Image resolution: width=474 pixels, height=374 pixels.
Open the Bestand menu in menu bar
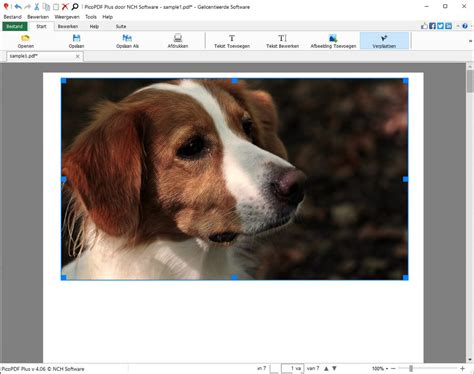pos(12,17)
